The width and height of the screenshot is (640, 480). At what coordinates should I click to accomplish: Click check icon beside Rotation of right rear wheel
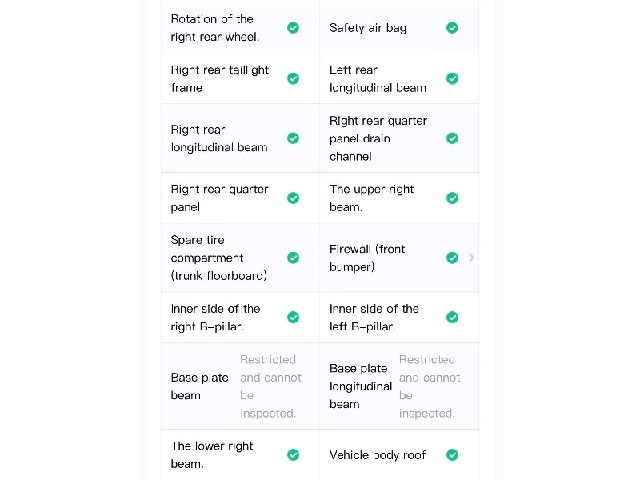(x=293, y=28)
